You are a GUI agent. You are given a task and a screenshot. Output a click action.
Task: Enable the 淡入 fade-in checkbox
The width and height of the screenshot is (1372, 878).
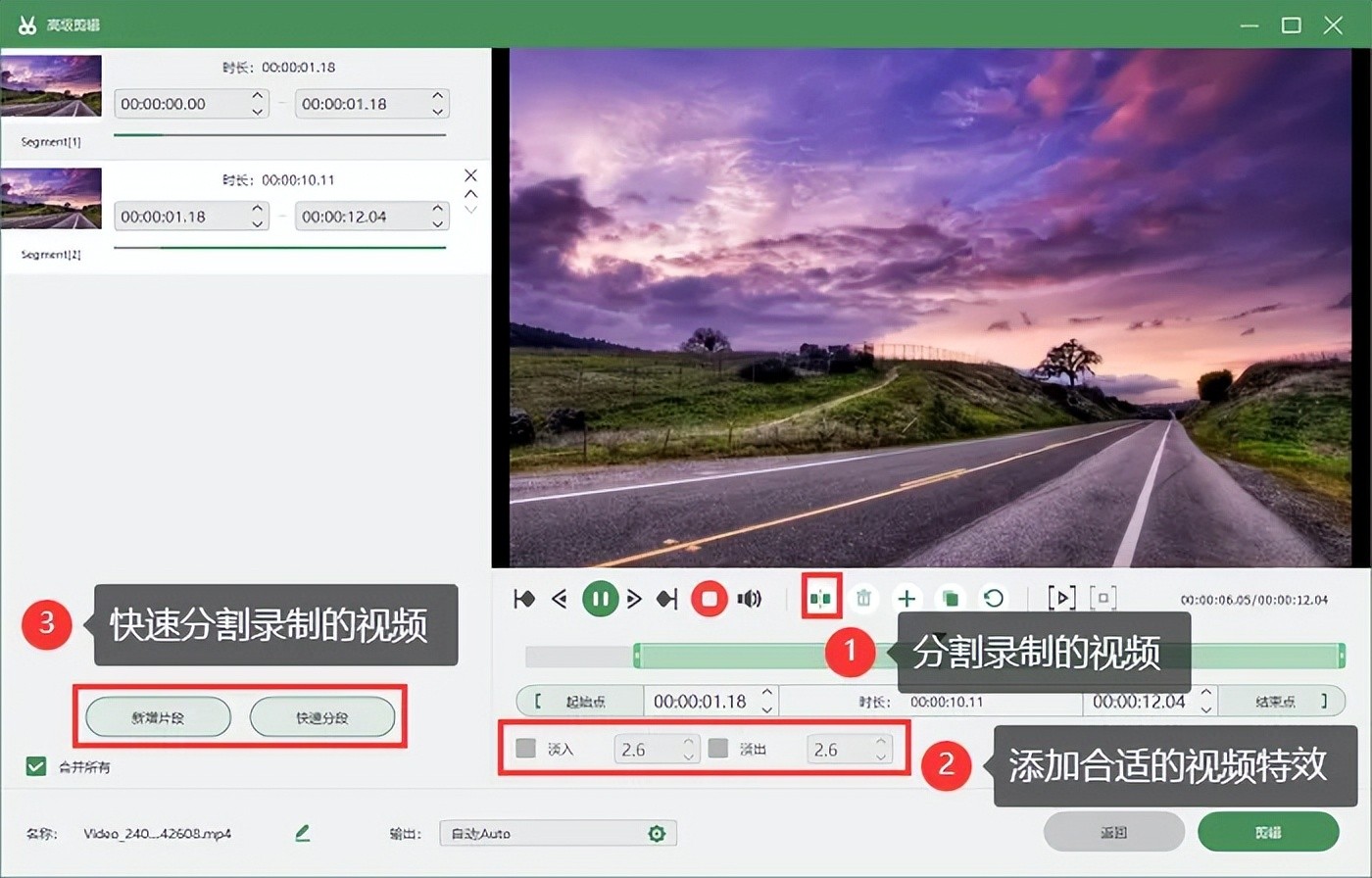pyautogui.click(x=526, y=749)
